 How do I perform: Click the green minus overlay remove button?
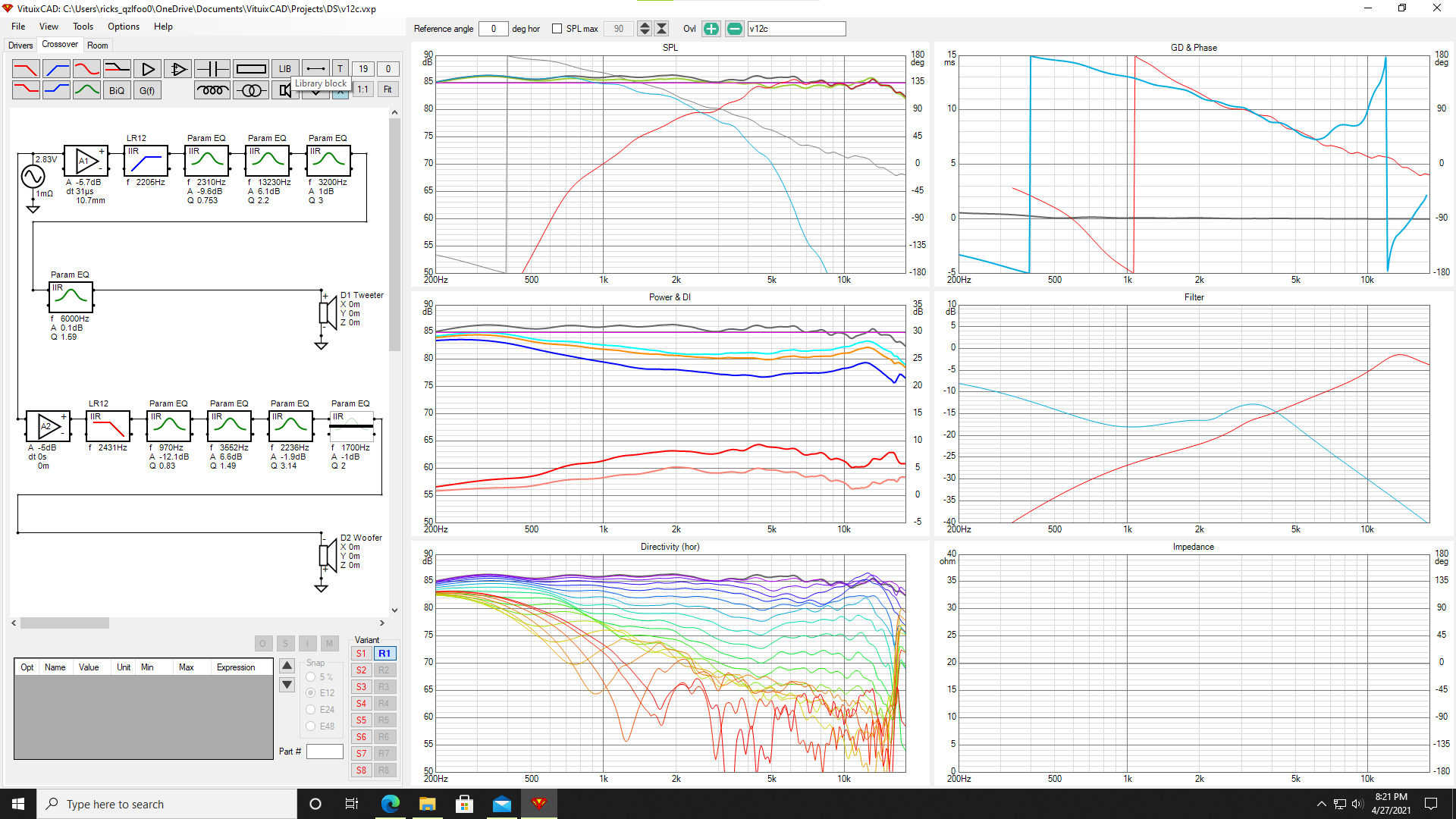tap(735, 29)
